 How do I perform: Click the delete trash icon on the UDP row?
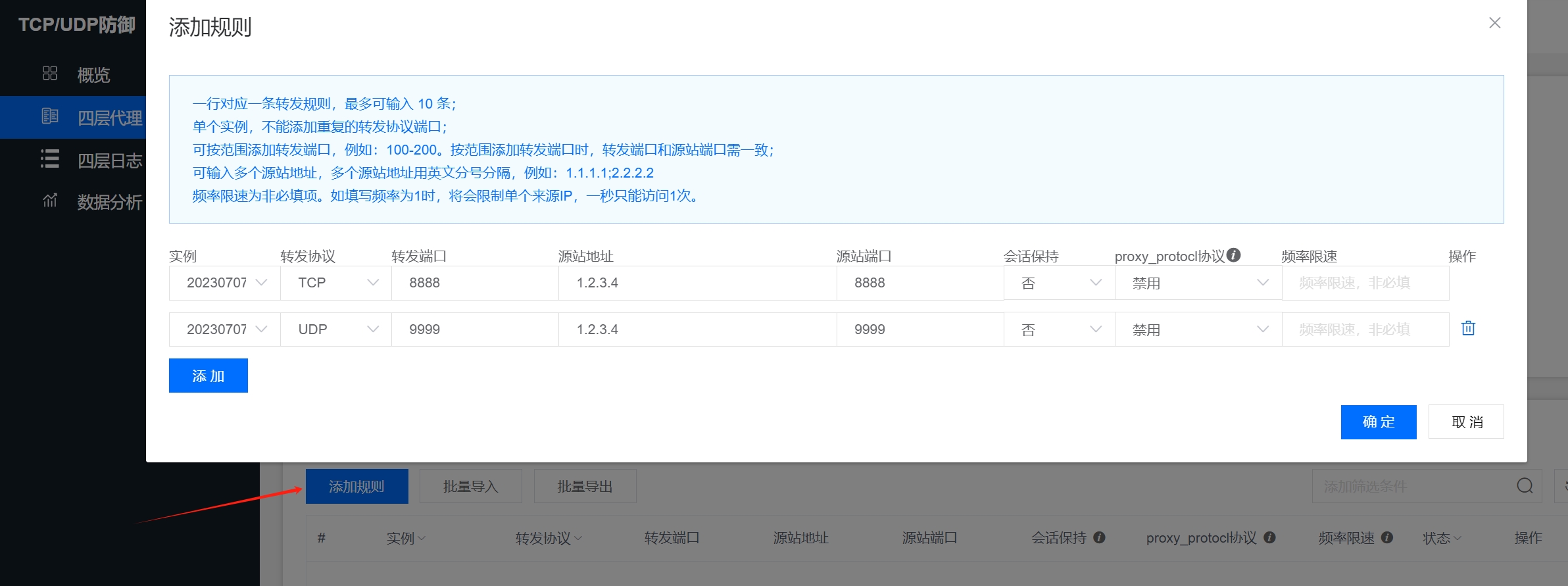click(x=1468, y=328)
